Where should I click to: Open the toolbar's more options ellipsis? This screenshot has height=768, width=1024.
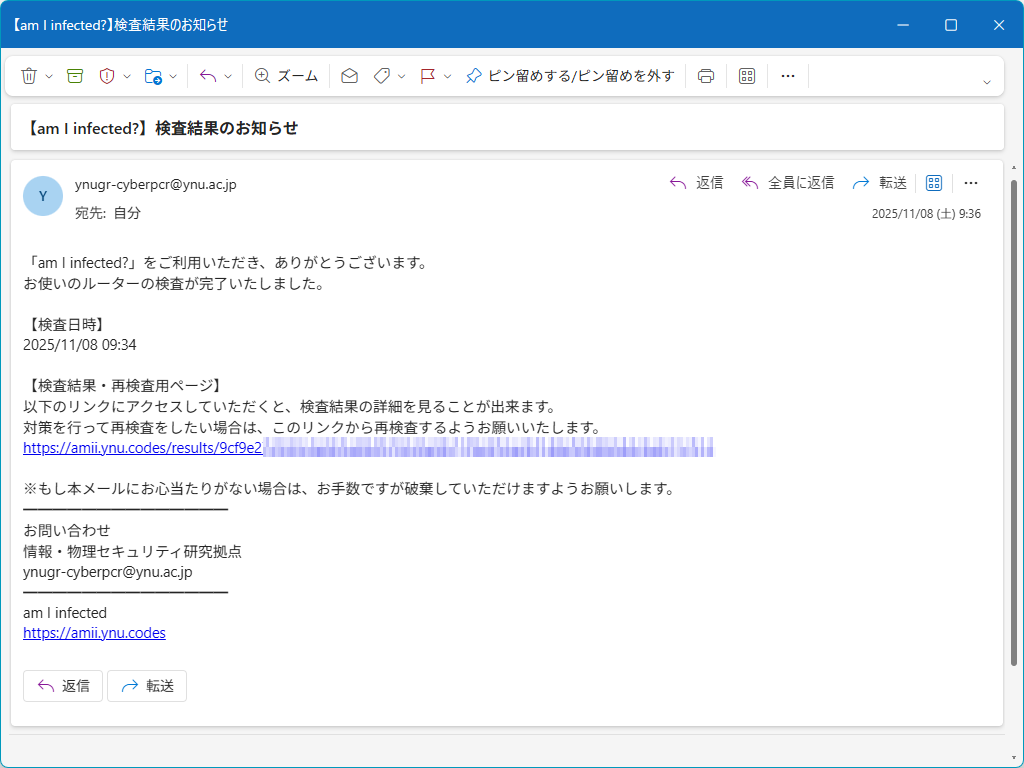[787, 76]
